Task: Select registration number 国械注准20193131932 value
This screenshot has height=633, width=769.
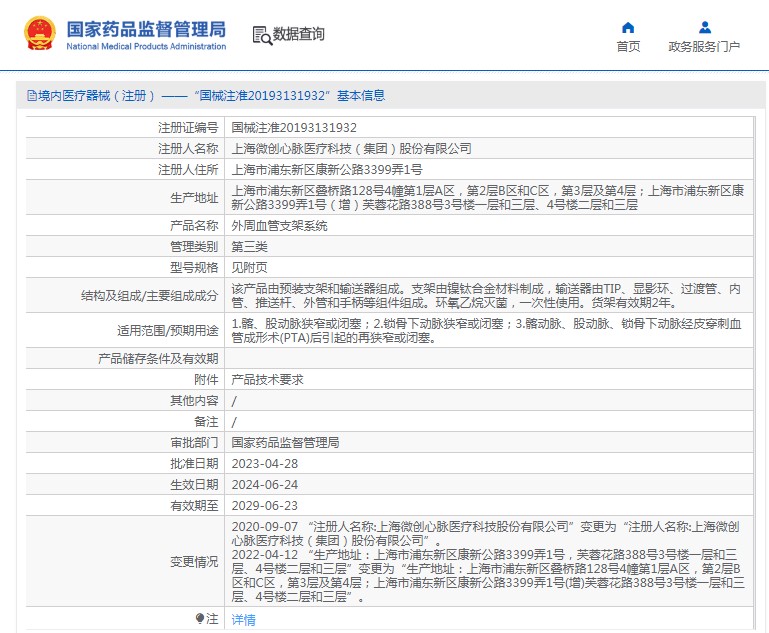Action: point(294,128)
